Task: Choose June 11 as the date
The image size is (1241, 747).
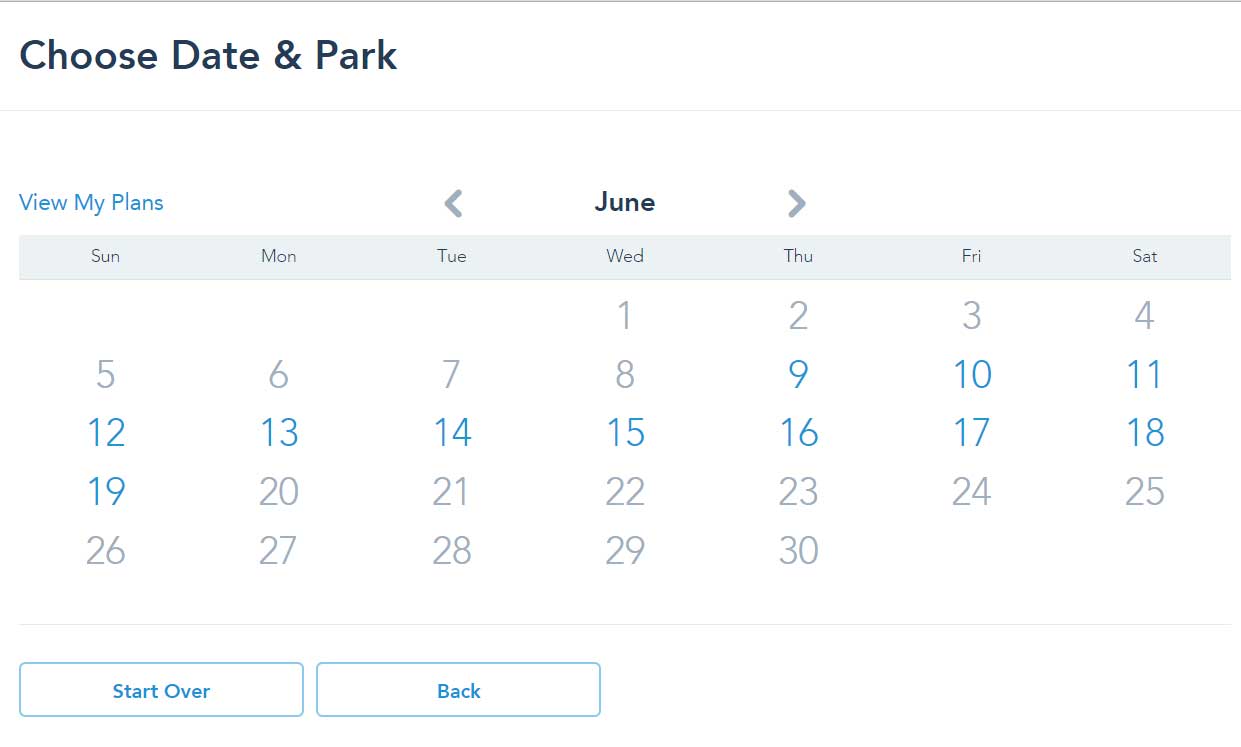Action: pyautogui.click(x=1144, y=375)
